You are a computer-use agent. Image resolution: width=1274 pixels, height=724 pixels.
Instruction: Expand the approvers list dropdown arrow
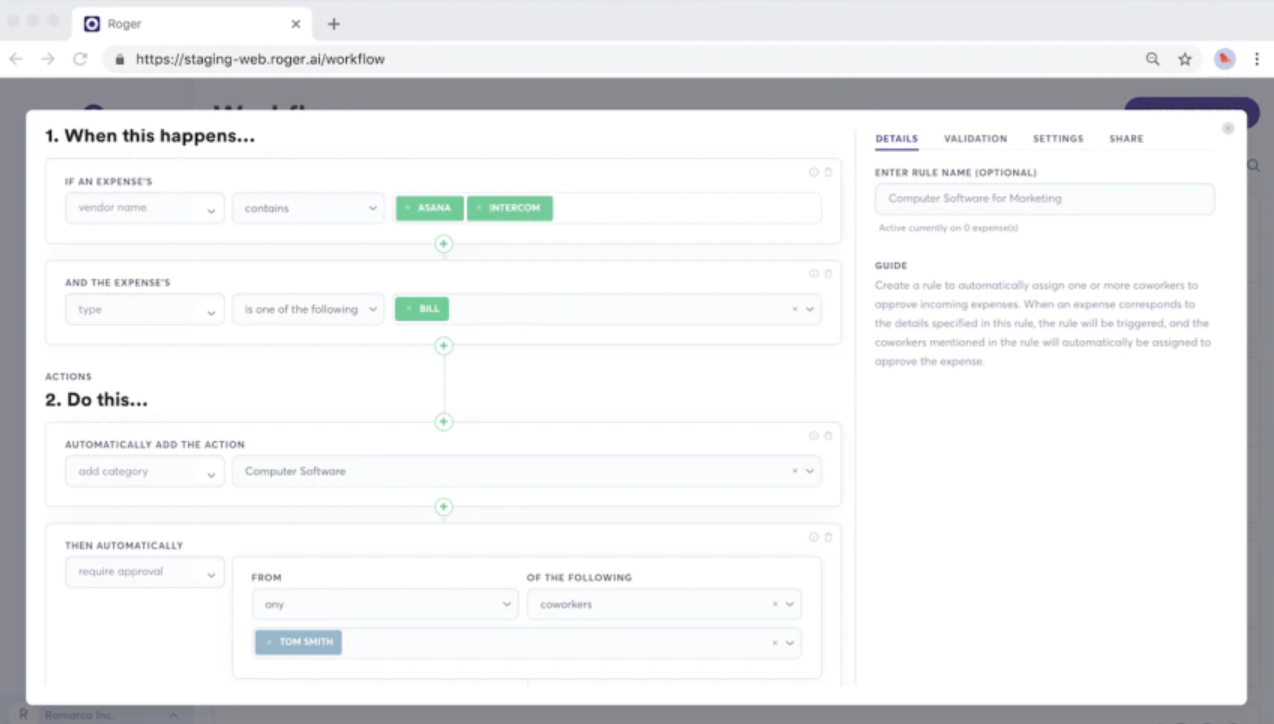pyautogui.click(x=790, y=643)
